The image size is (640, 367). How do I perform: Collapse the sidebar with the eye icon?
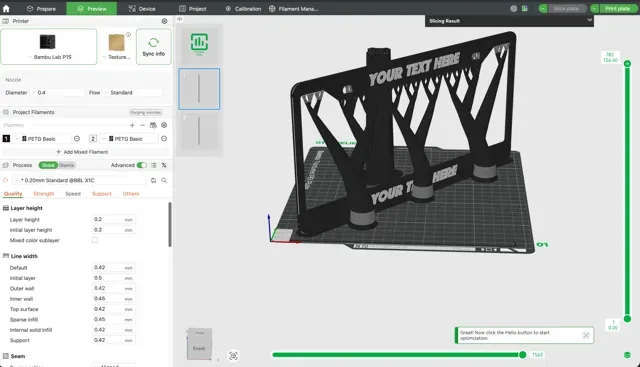(179, 19)
